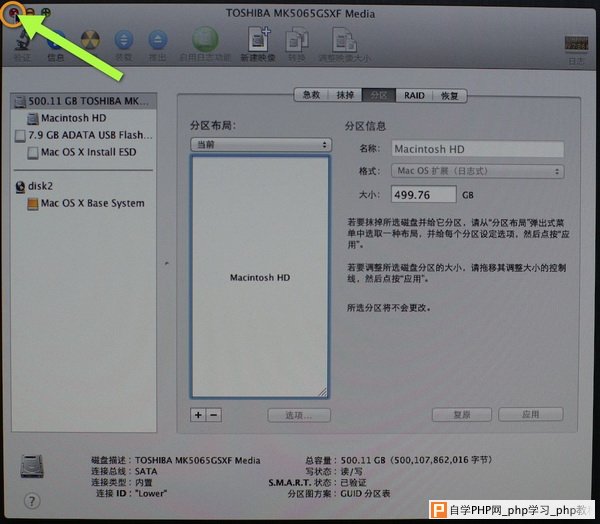Click the hard drive icon beside disk description
600x524 pixels.
pos(32,466)
